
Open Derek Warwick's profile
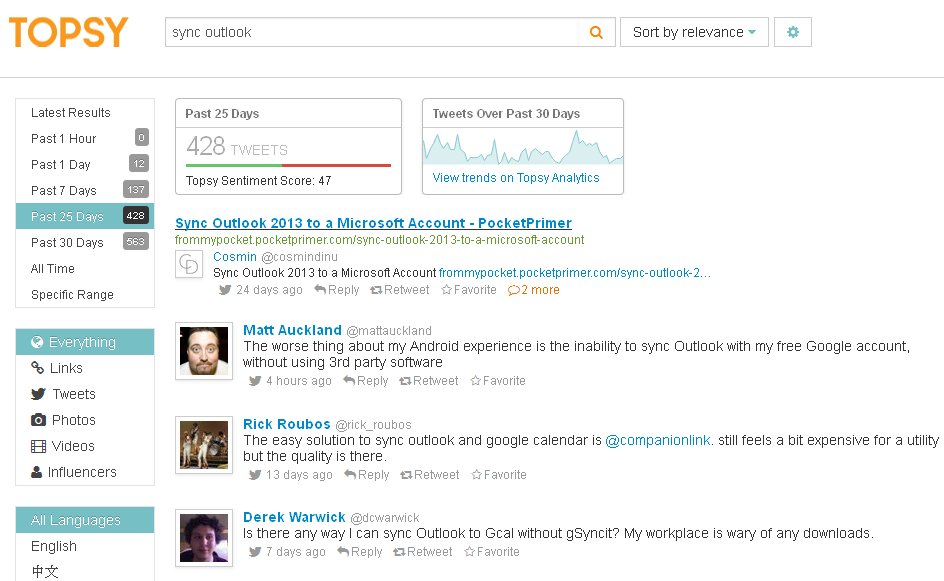[294, 517]
